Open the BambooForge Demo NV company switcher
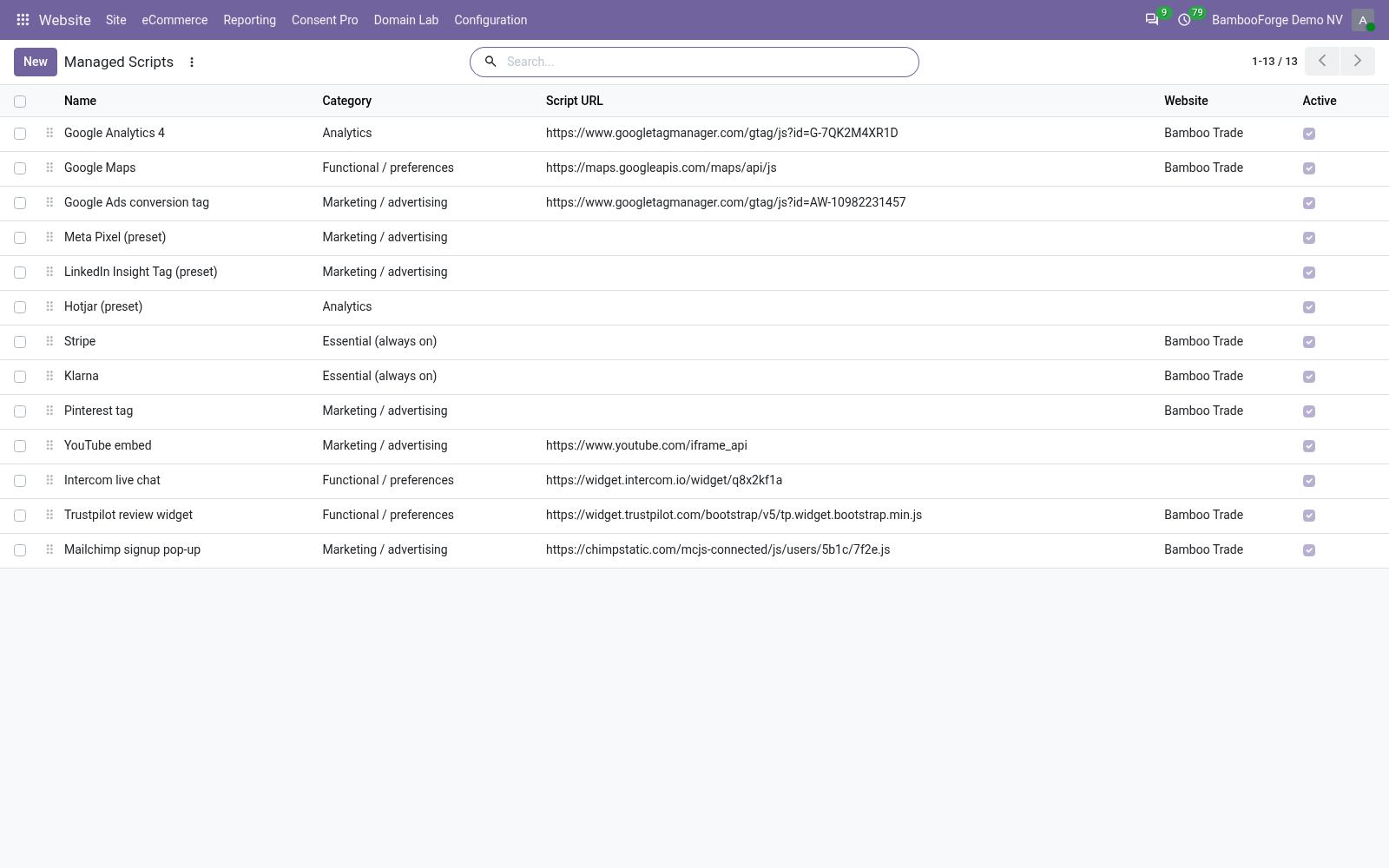Screen dimensions: 1389x868 pyautogui.click(x=1277, y=20)
